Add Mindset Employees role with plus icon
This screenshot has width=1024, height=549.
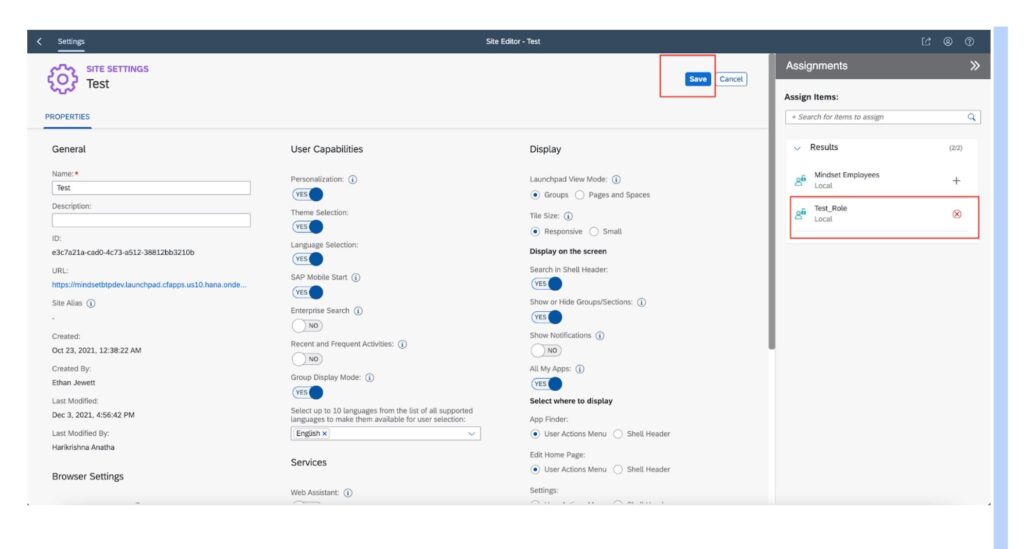(x=956, y=180)
